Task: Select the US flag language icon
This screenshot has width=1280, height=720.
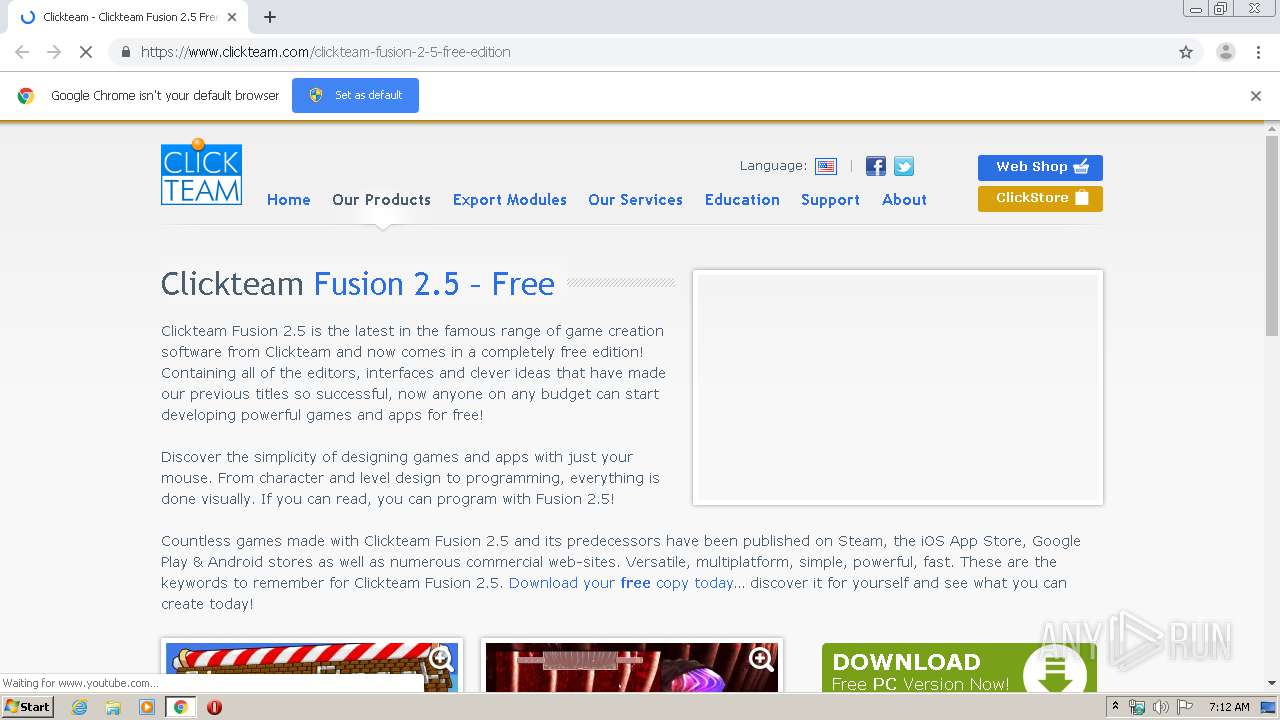Action: (826, 166)
